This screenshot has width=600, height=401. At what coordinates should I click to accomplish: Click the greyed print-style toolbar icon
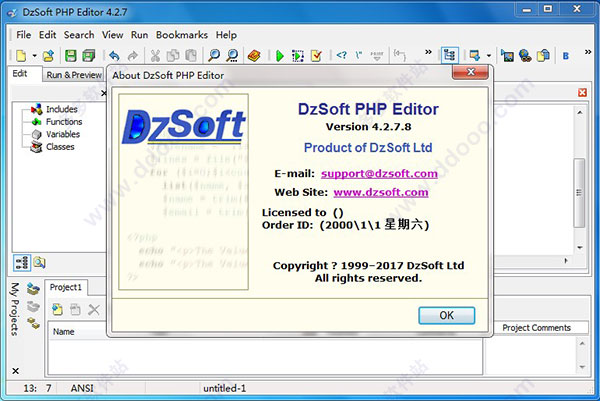click(x=377, y=56)
